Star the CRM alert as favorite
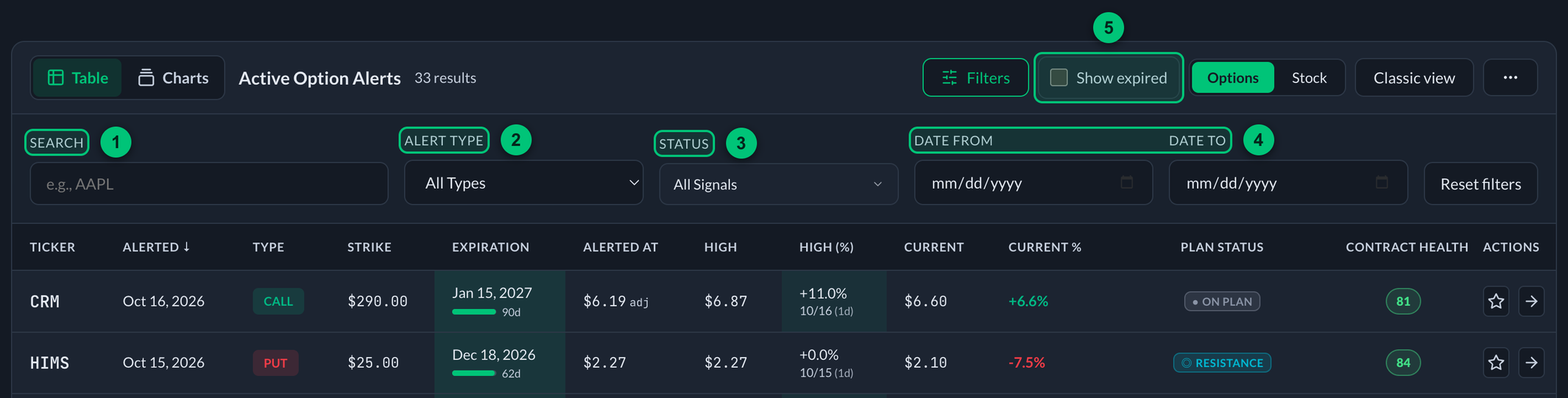This screenshot has height=398, width=1568. 1496,301
